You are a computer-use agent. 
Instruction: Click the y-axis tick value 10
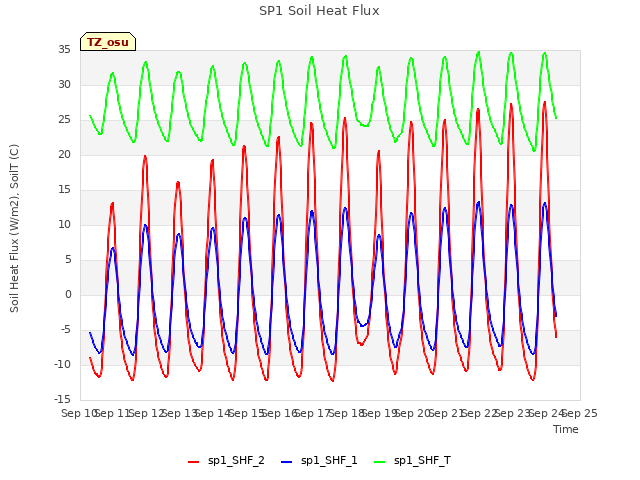(x=64, y=224)
